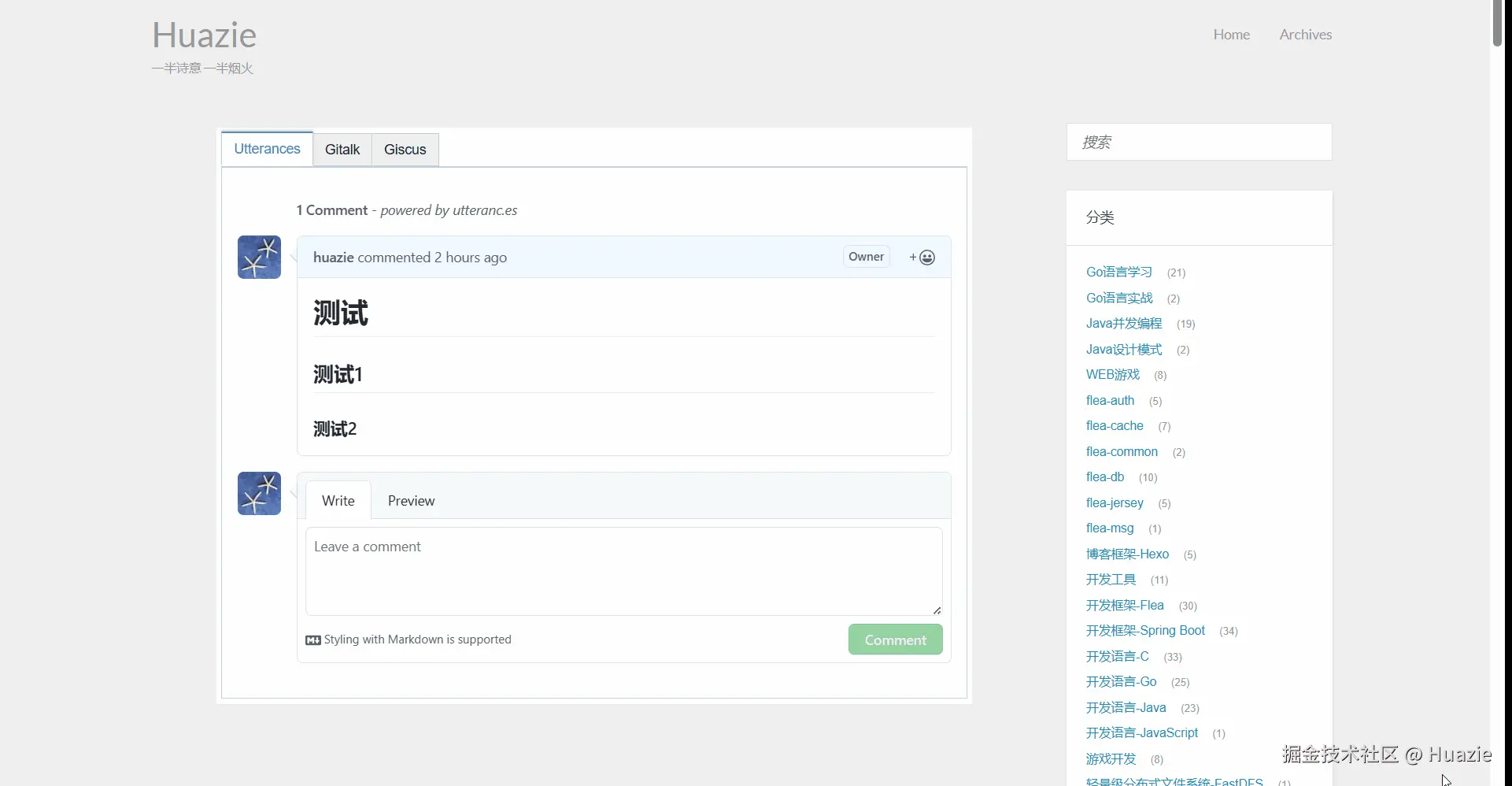Go to the Home page
Viewport: 1512px width, 786px height.
pos(1231,35)
